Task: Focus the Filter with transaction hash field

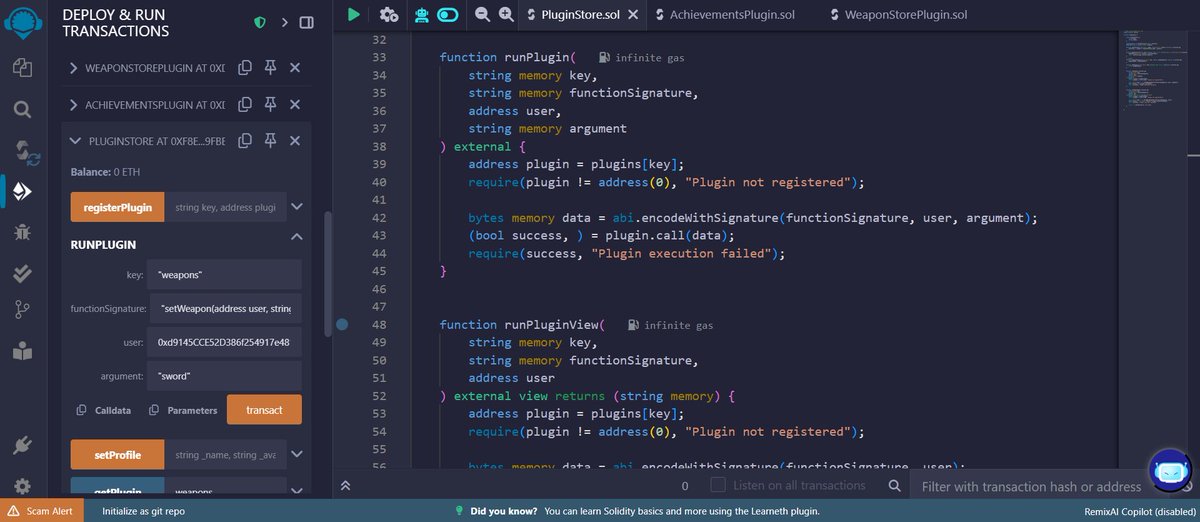Action: coord(1031,486)
